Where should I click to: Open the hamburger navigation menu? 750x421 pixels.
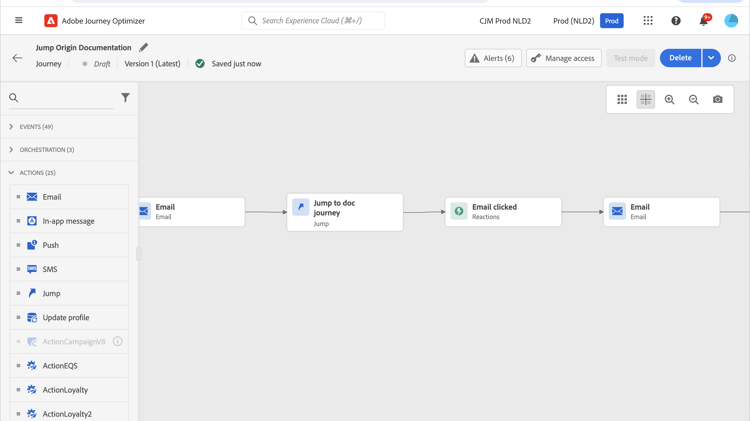coord(18,20)
